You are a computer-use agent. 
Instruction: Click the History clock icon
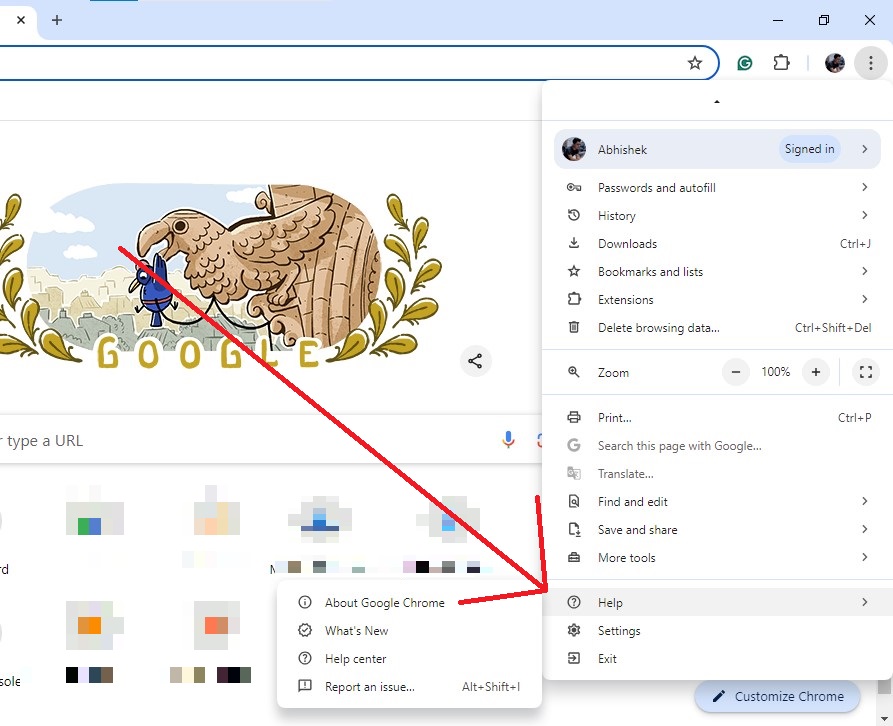pyautogui.click(x=574, y=215)
